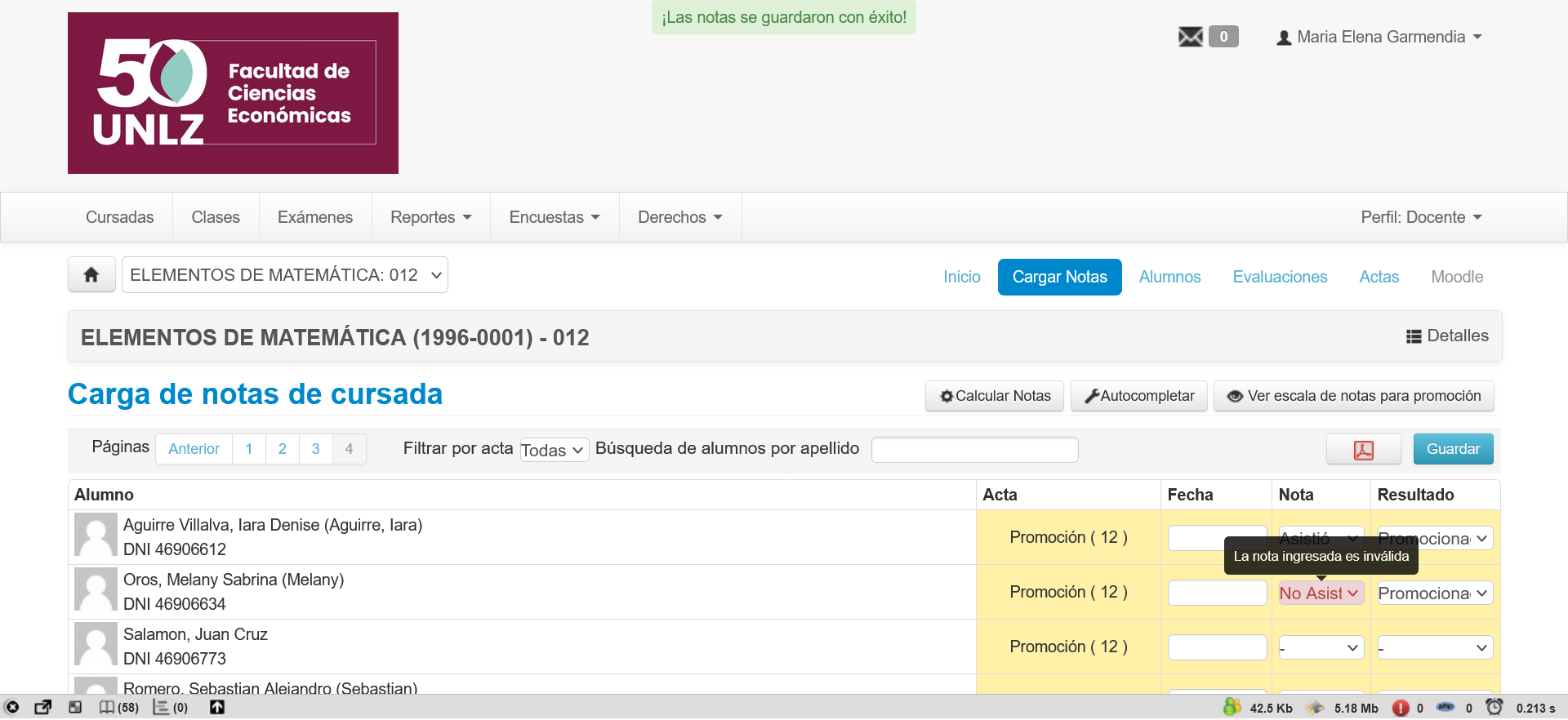The height and width of the screenshot is (720, 1568).
Task: Open the messages envelope icon
Action: (x=1190, y=37)
